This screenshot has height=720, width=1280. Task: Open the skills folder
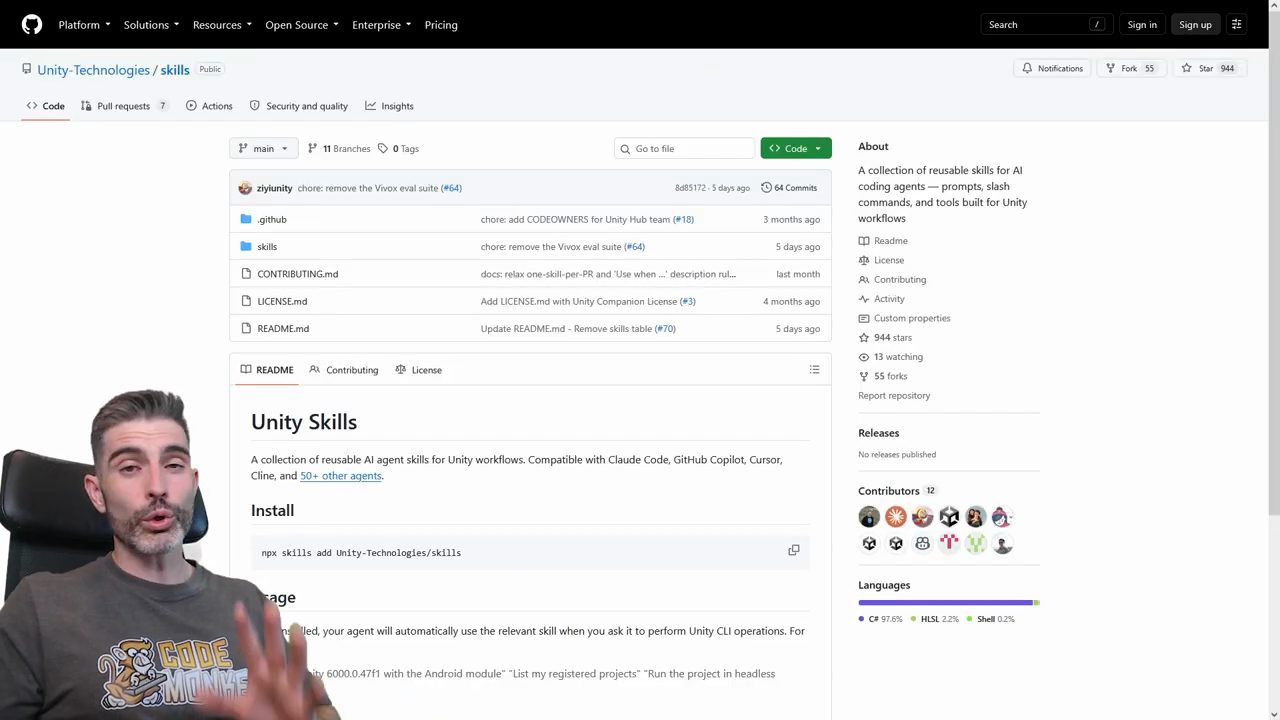pos(267,247)
